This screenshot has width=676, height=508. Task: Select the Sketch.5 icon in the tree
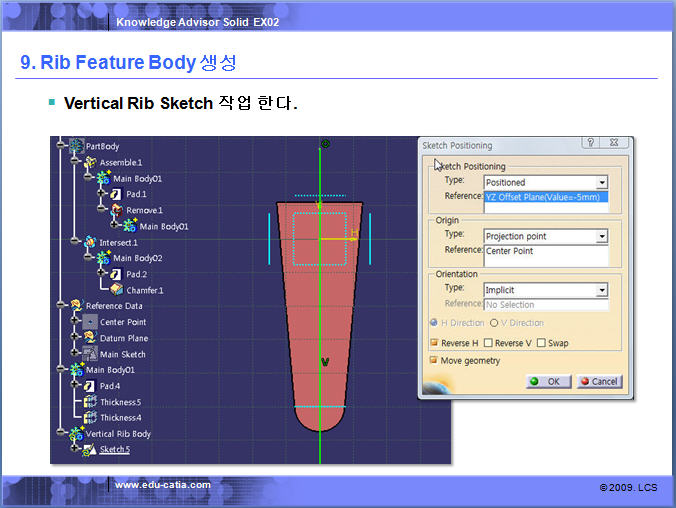[88, 450]
